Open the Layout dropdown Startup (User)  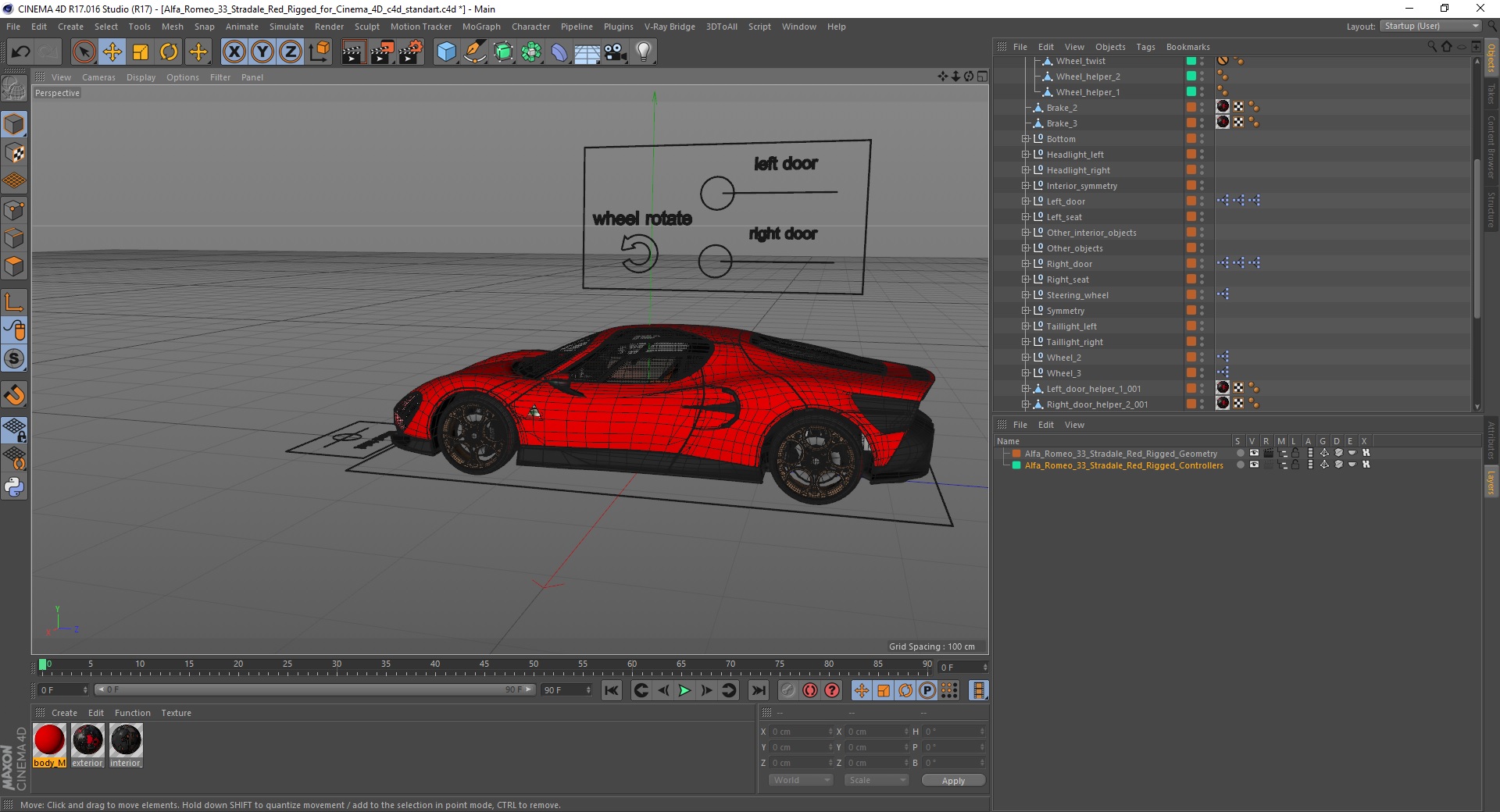1430,26
